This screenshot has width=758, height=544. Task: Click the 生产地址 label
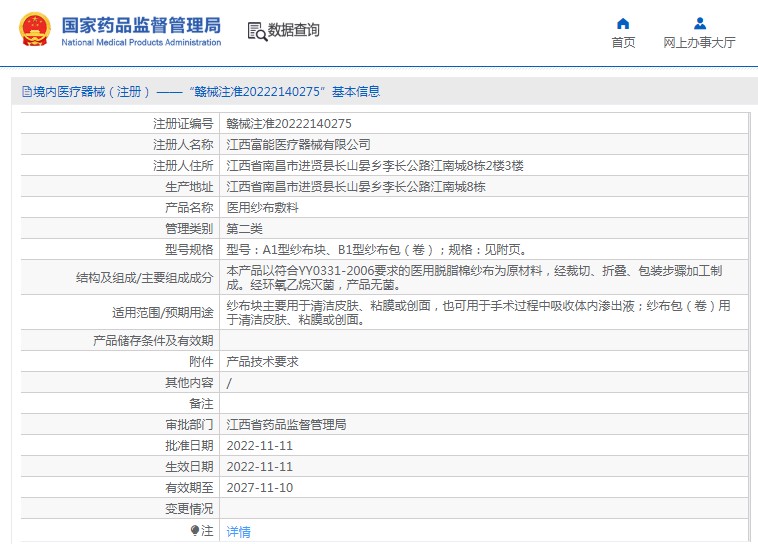point(189,187)
